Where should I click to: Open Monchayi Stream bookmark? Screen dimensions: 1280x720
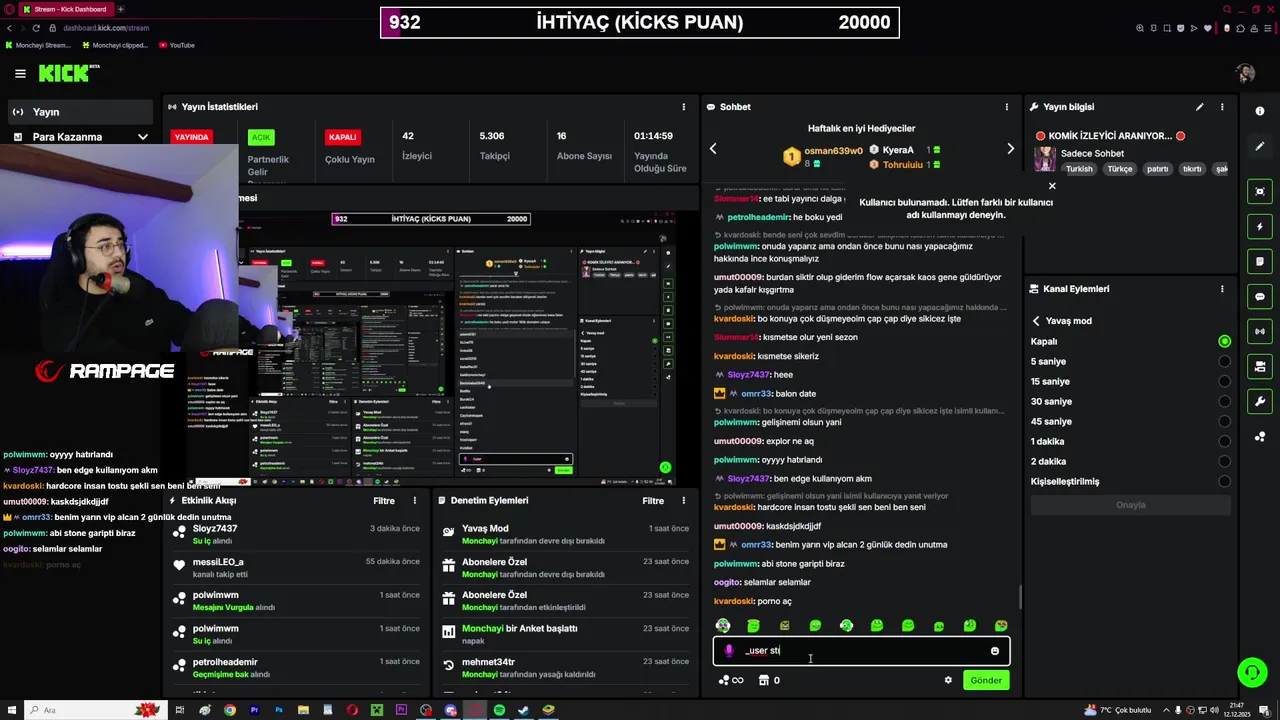point(38,45)
